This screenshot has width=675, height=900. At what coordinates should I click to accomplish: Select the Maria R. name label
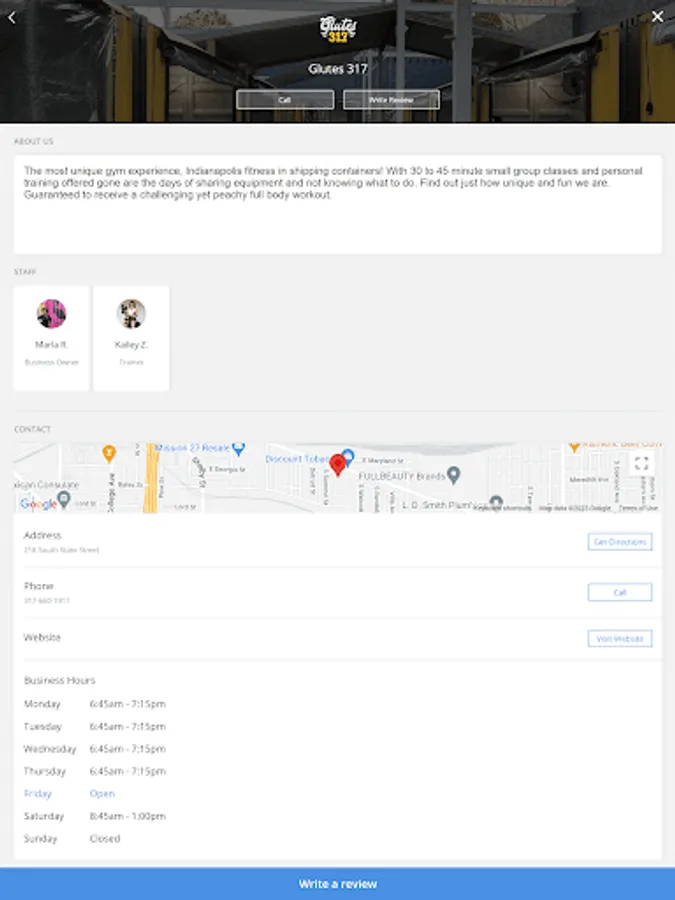coord(51,344)
